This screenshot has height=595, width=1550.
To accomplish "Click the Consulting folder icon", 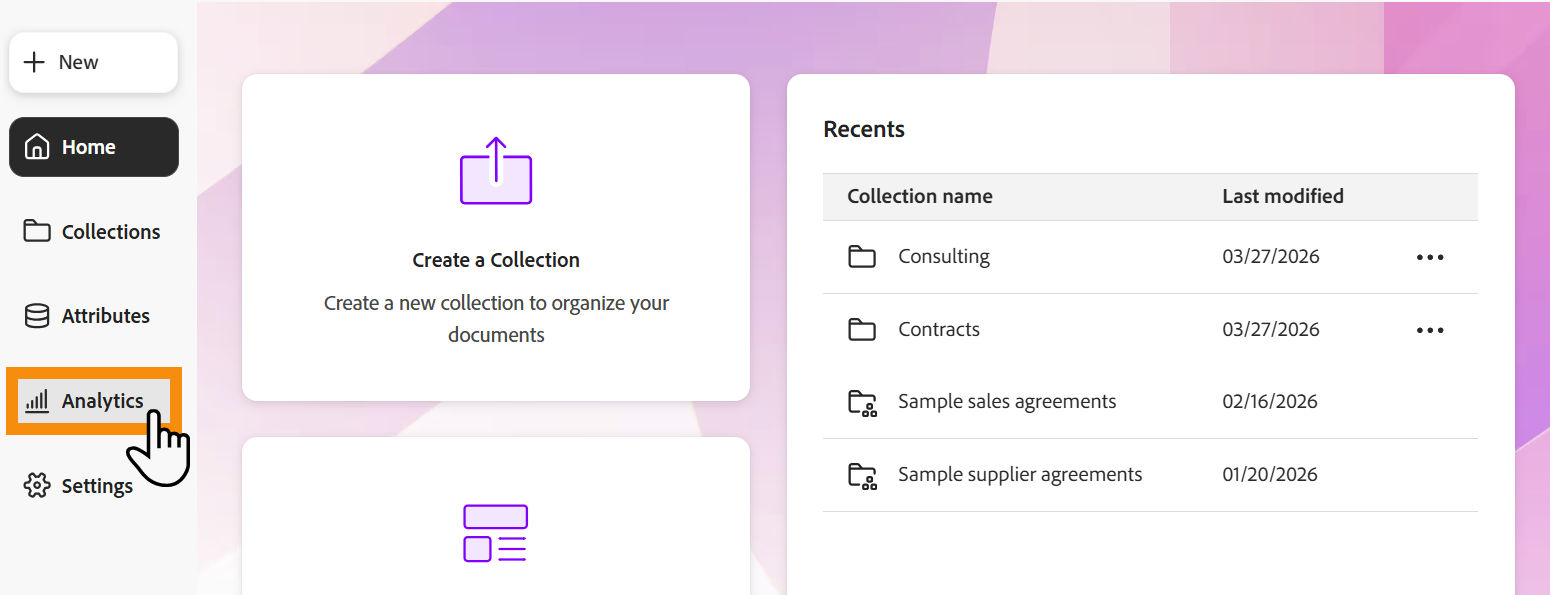I will pos(862,257).
